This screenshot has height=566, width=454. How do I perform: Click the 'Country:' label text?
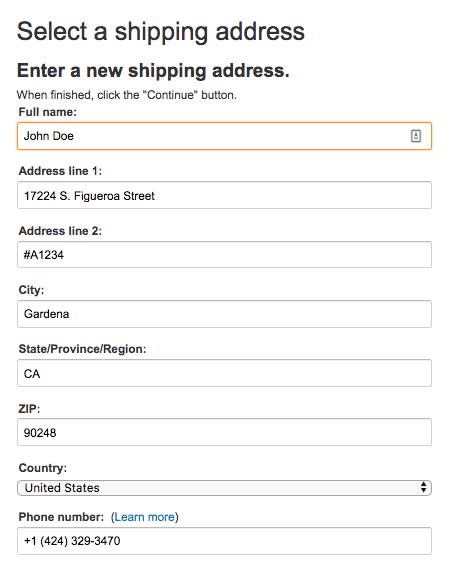coord(43,468)
